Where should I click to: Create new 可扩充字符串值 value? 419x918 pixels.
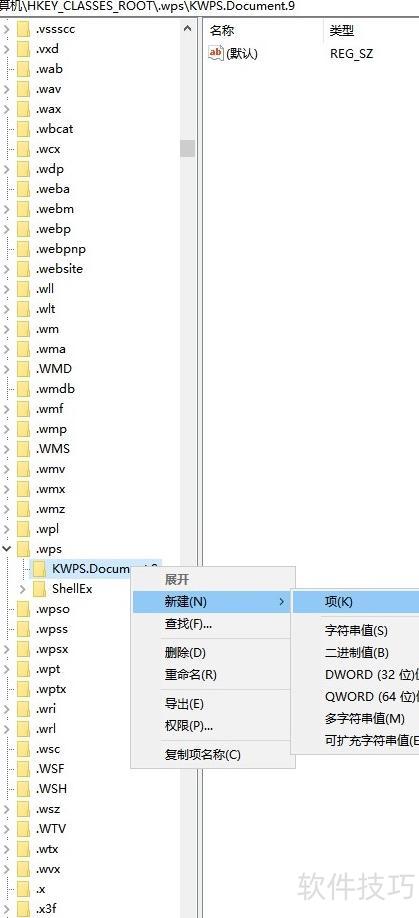(x=355, y=740)
